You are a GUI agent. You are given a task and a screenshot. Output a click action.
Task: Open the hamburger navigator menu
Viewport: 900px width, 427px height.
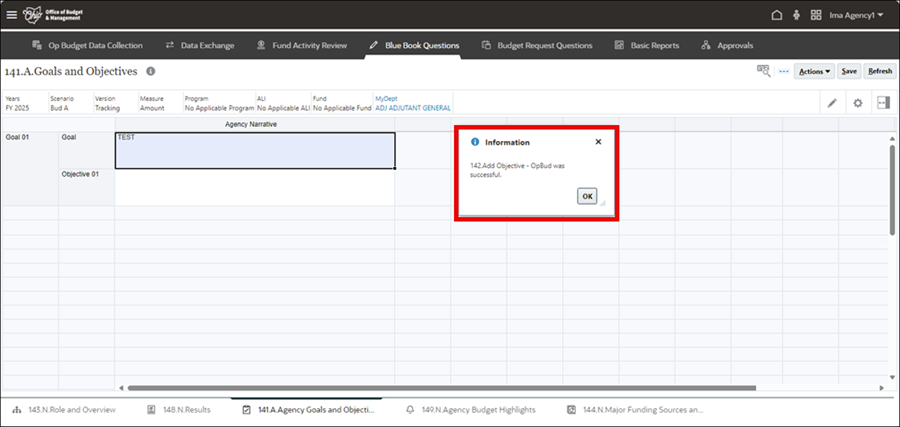pos(12,16)
